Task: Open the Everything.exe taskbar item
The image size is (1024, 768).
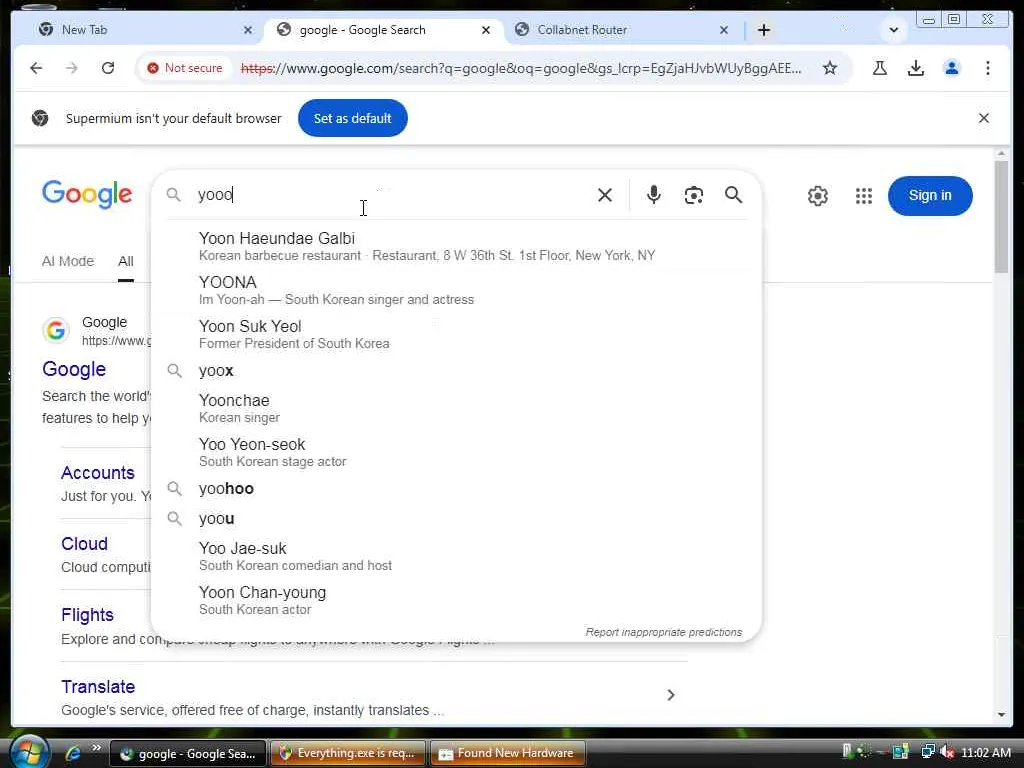Action: pyautogui.click(x=347, y=753)
